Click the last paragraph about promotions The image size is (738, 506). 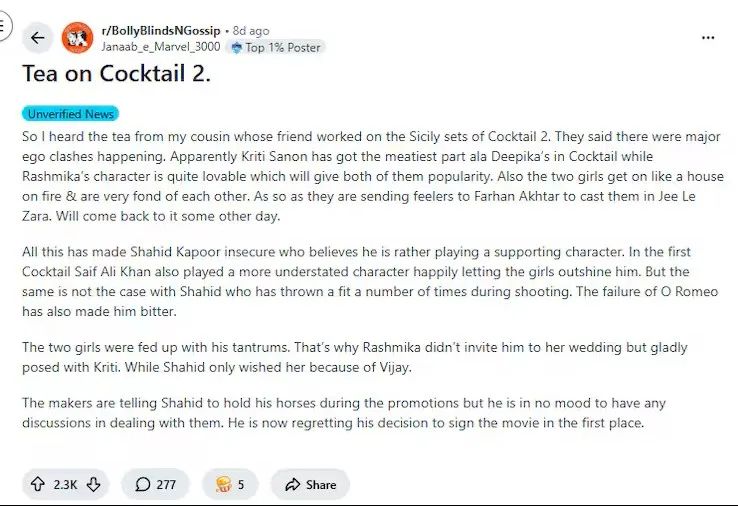[x=368, y=413]
